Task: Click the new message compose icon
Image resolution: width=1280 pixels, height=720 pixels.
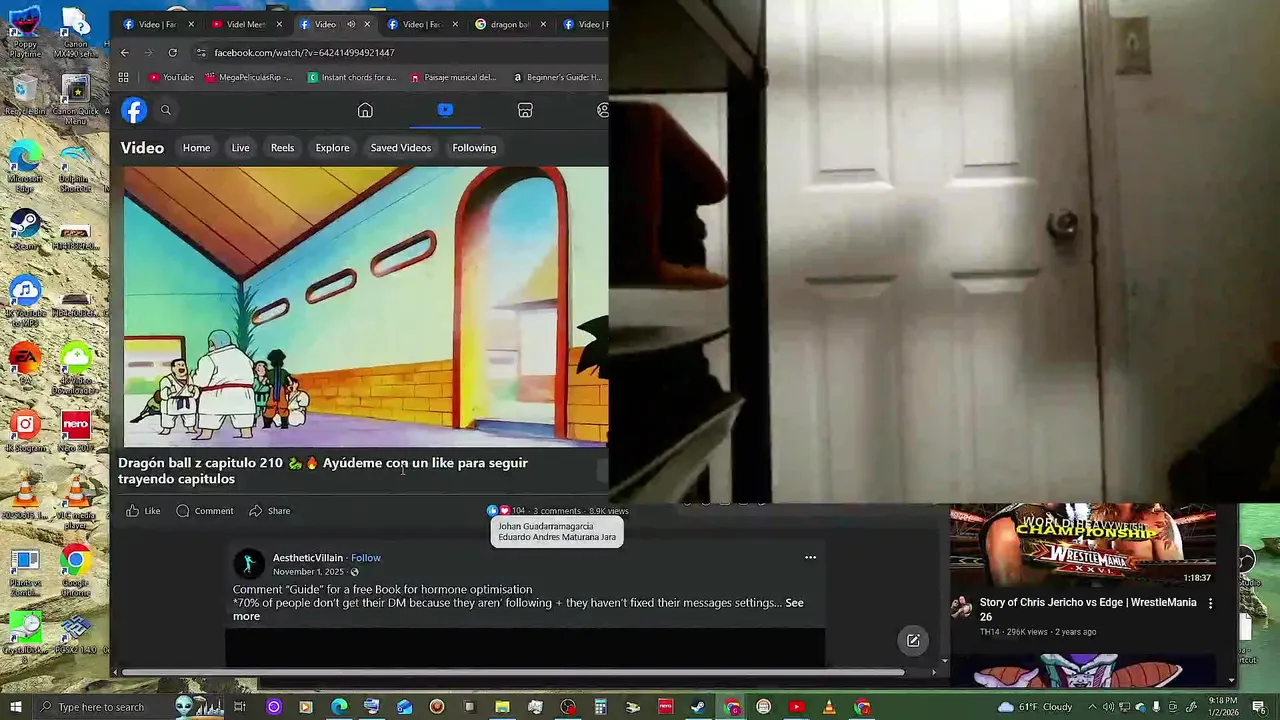Action: point(913,641)
